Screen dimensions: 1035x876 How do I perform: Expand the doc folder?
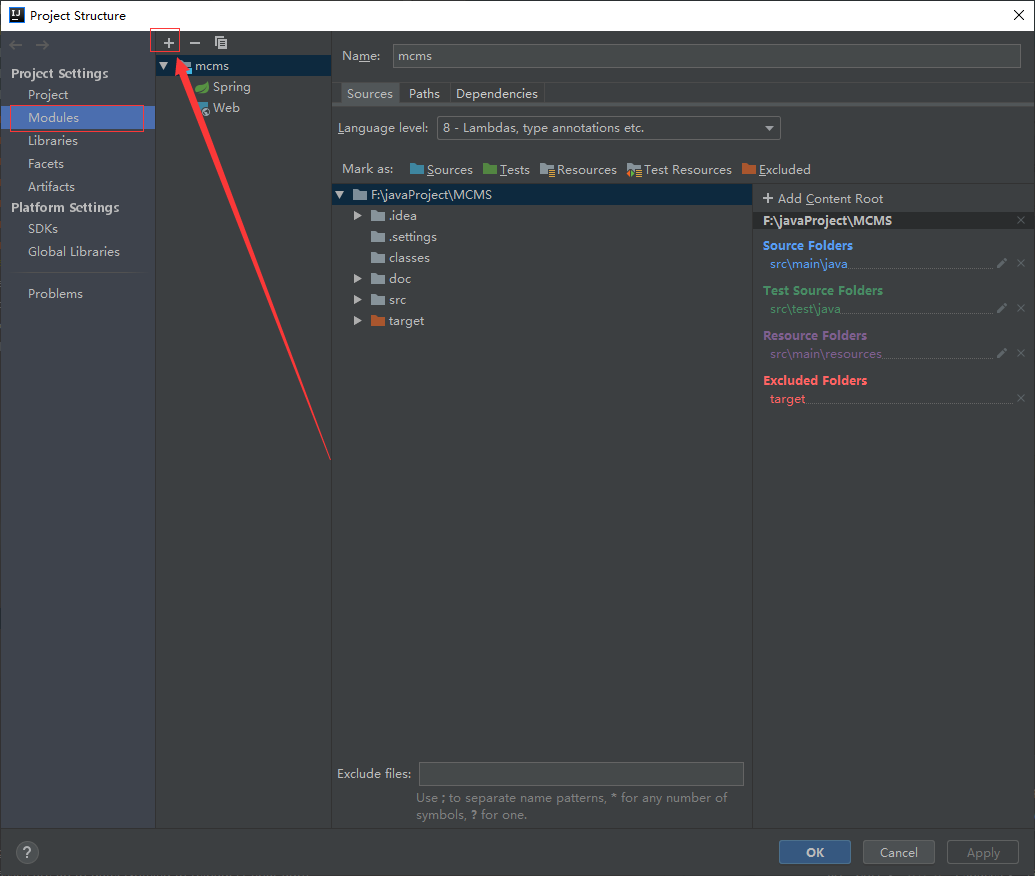coord(357,279)
